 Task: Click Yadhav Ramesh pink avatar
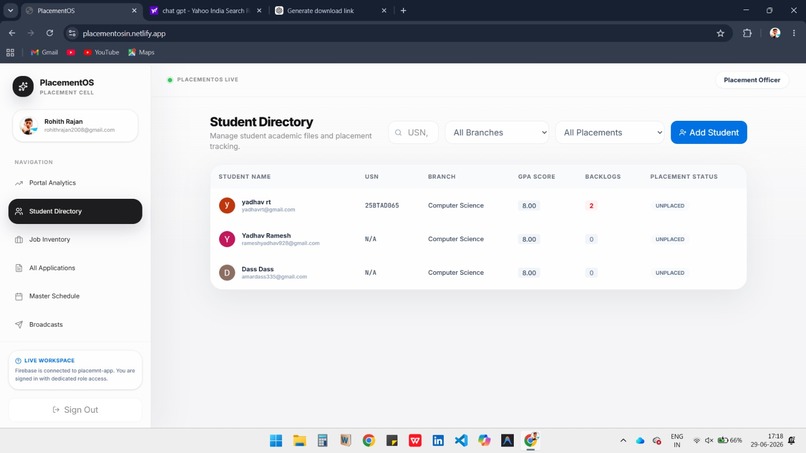[227, 239]
